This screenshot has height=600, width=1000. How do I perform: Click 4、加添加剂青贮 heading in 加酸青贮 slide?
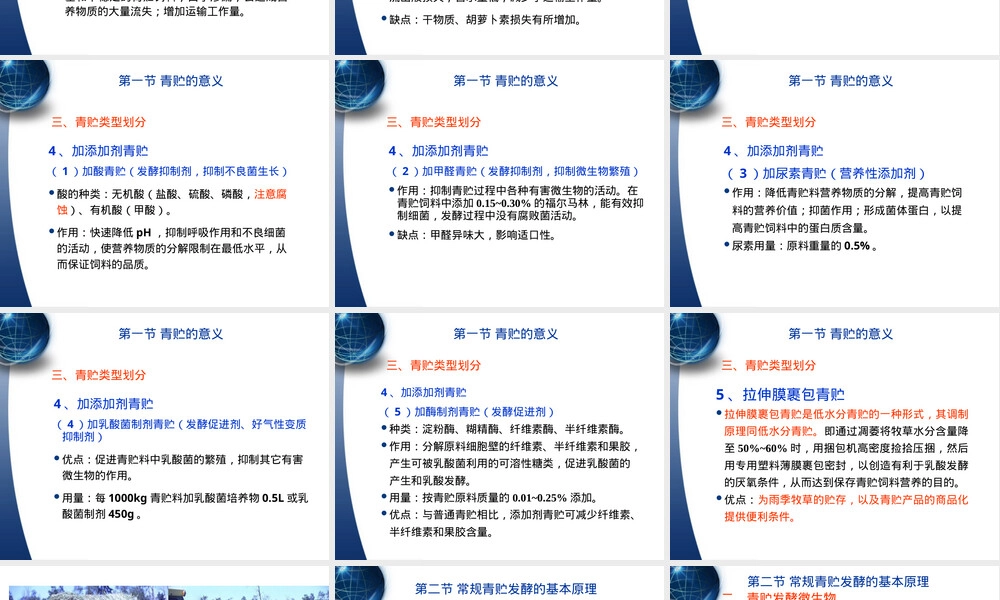coord(98,150)
